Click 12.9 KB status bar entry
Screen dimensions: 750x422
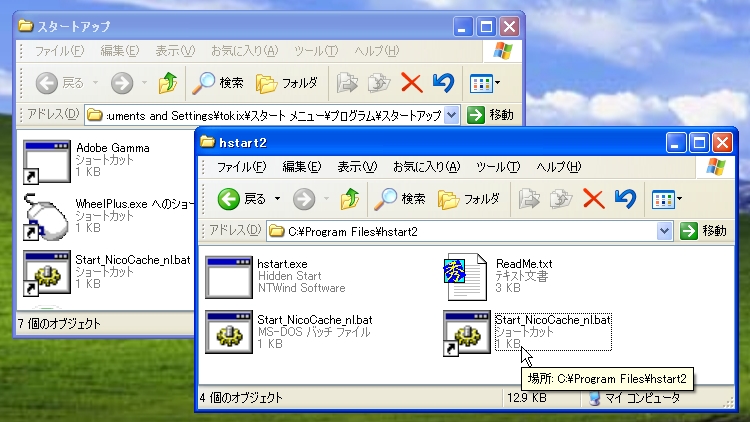pos(527,398)
